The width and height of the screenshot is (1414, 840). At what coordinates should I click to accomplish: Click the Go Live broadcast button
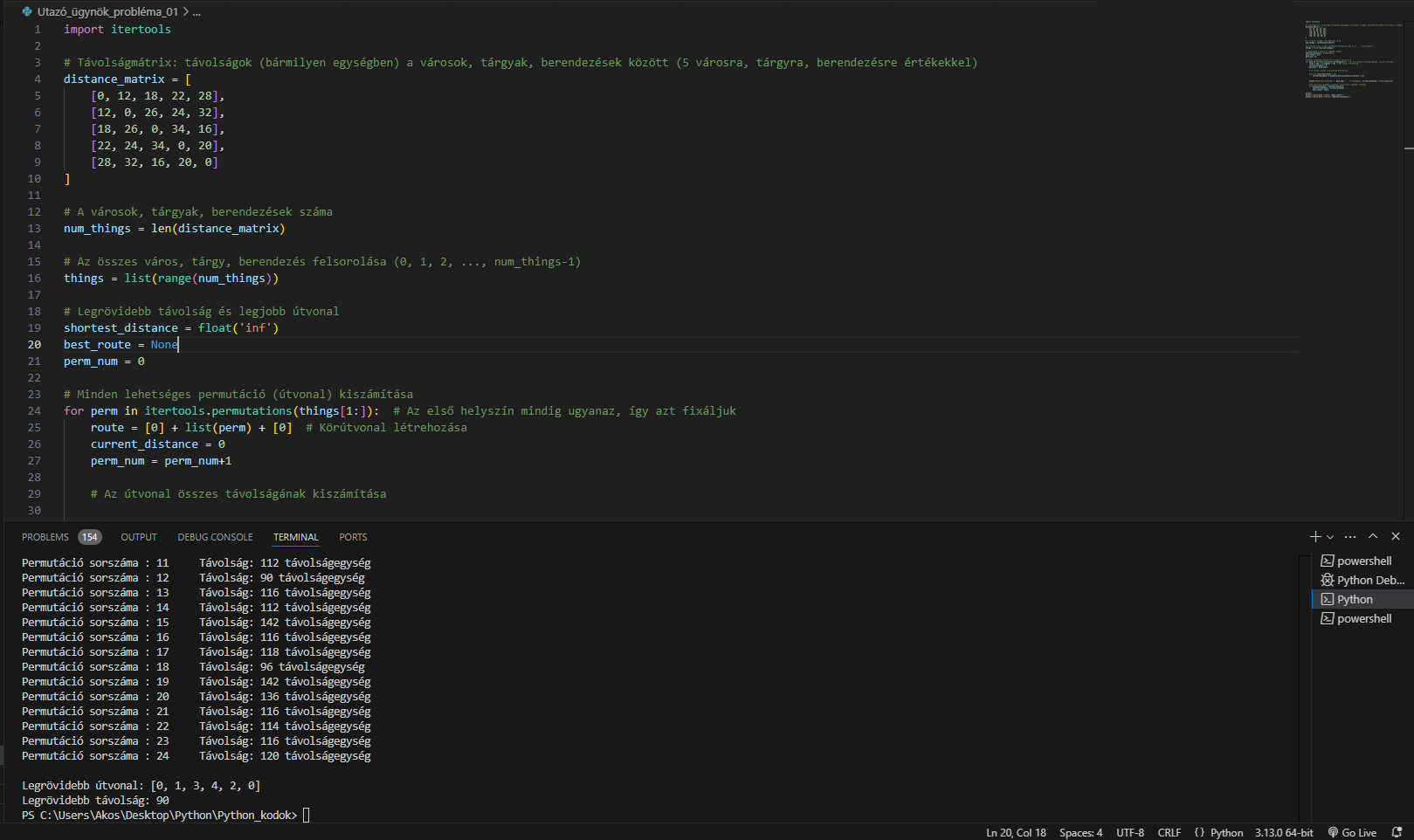click(x=1352, y=832)
